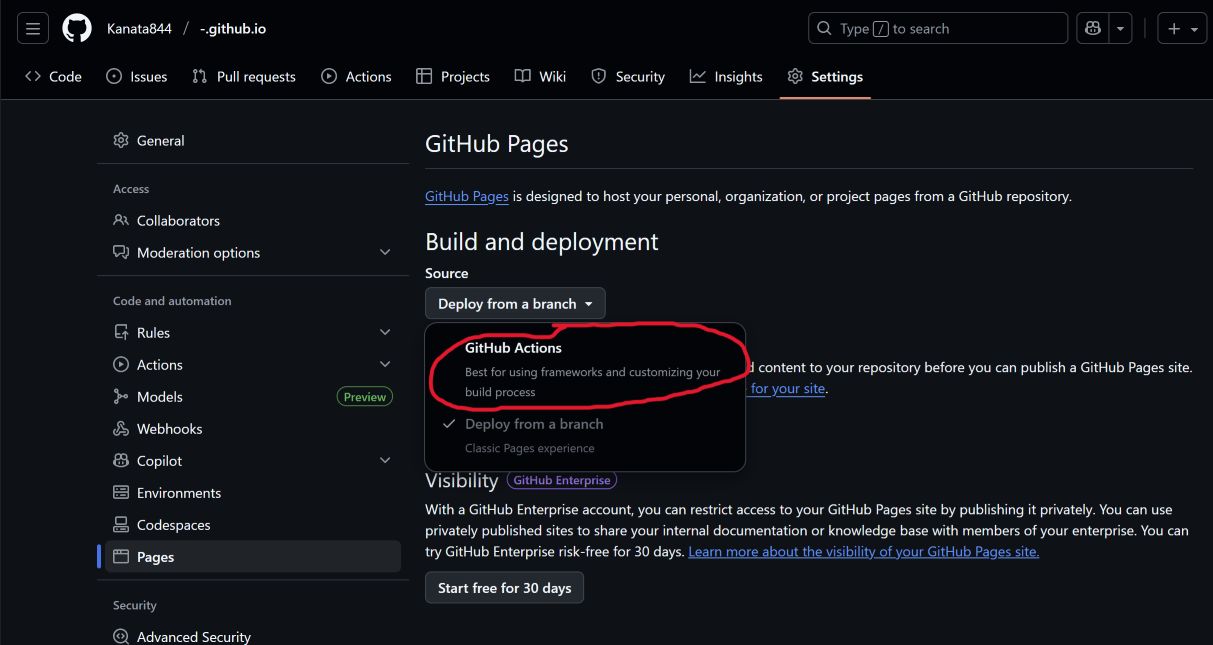The image size is (1213, 645).
Task: Open the Environments settings section
Action: 180,492
